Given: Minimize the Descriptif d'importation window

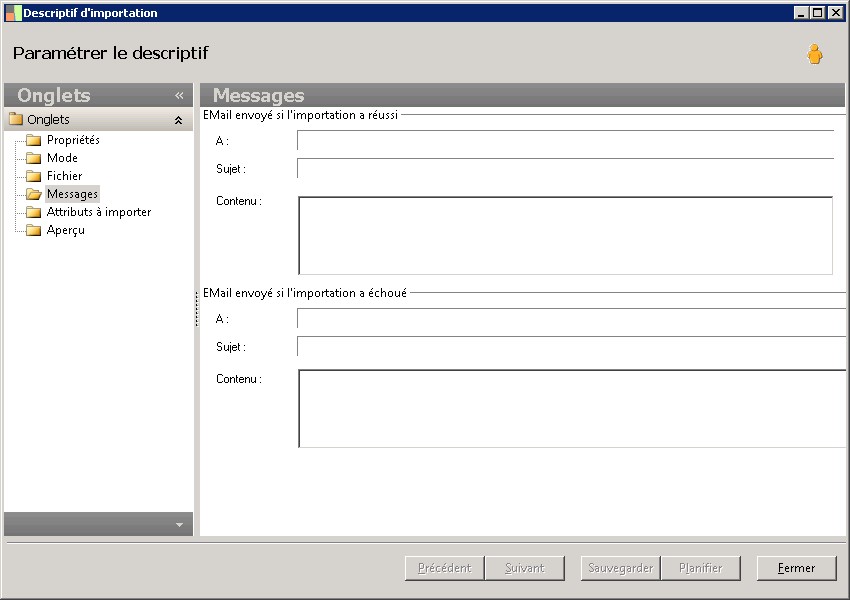Looking at the screenshot, I should coord(802,12).
